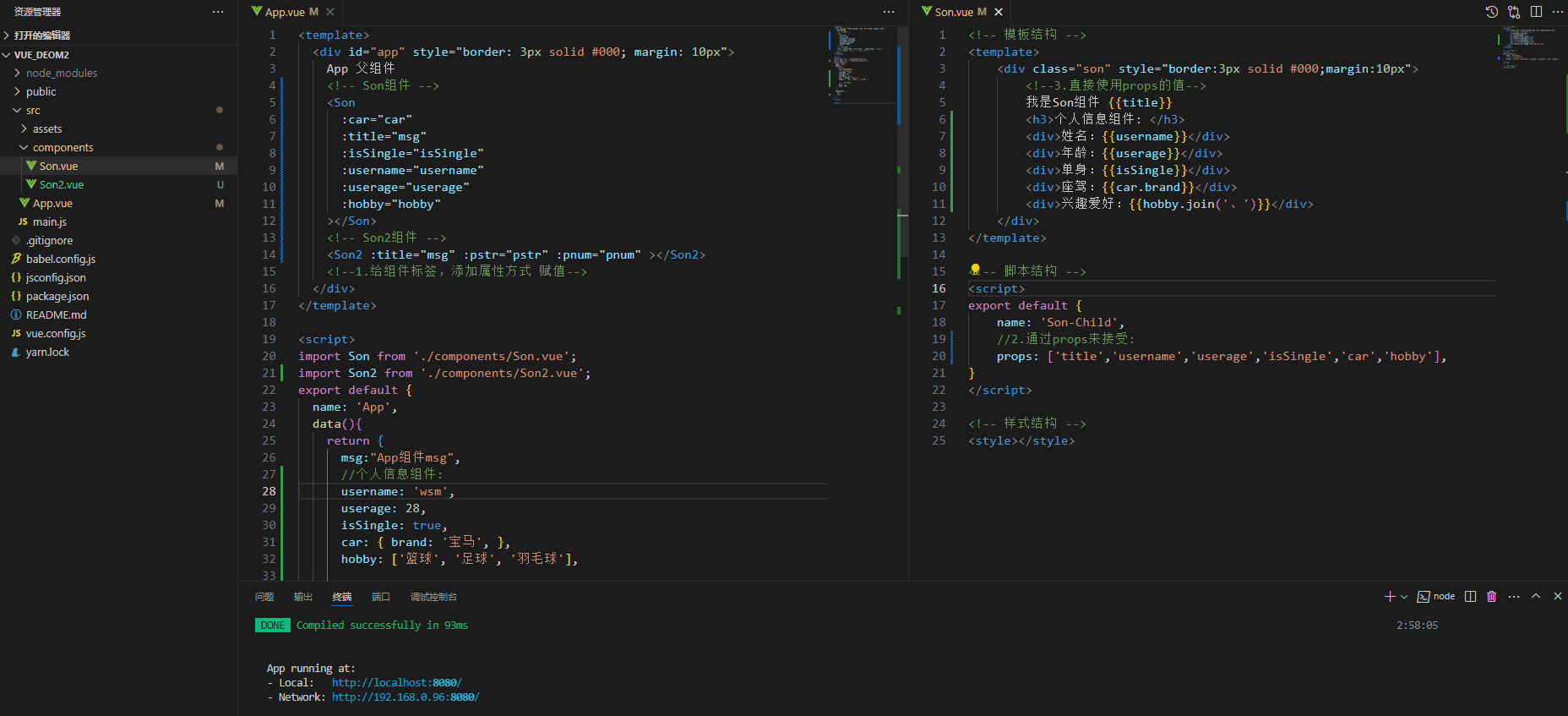Open Son.vue in the explorer tree

click(118, 167)
